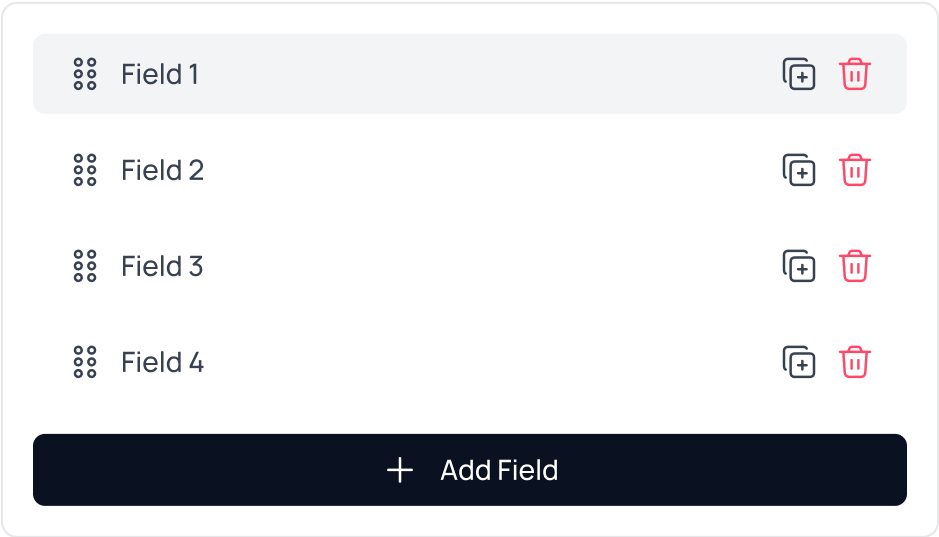939x537 pixels.
Task: Select the Field 3 label
Action: coord(162,266)
